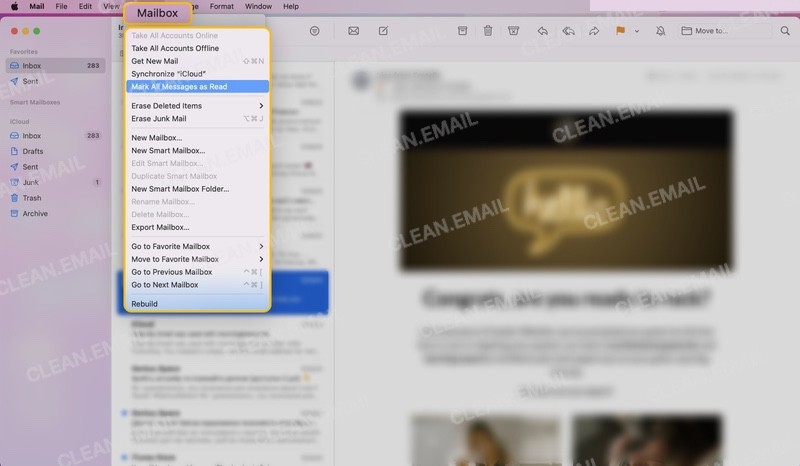Open the Trash mailbox
The width and height of the screenshot is (800, 466).
pyautogui.click(x=55, y=198)
